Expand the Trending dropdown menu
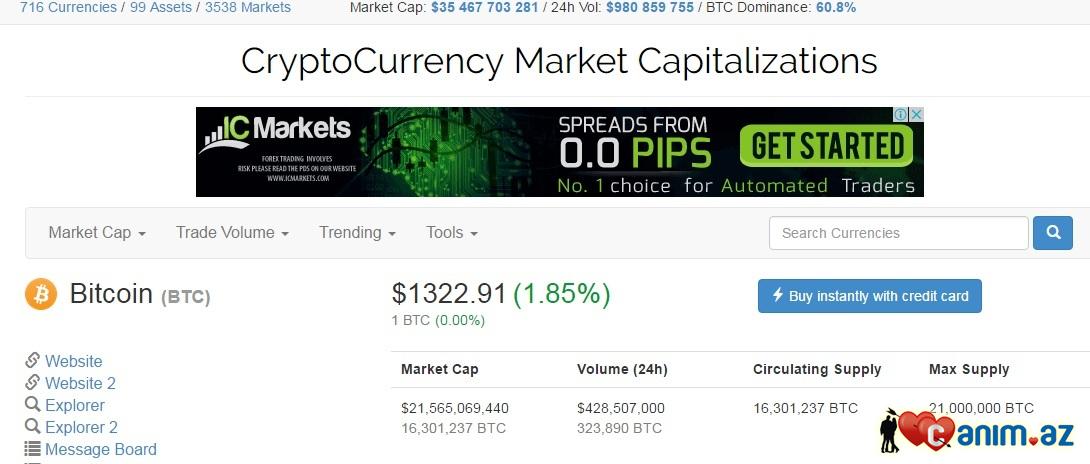Screen dimensions: 1090x464 tap(357, 233)
